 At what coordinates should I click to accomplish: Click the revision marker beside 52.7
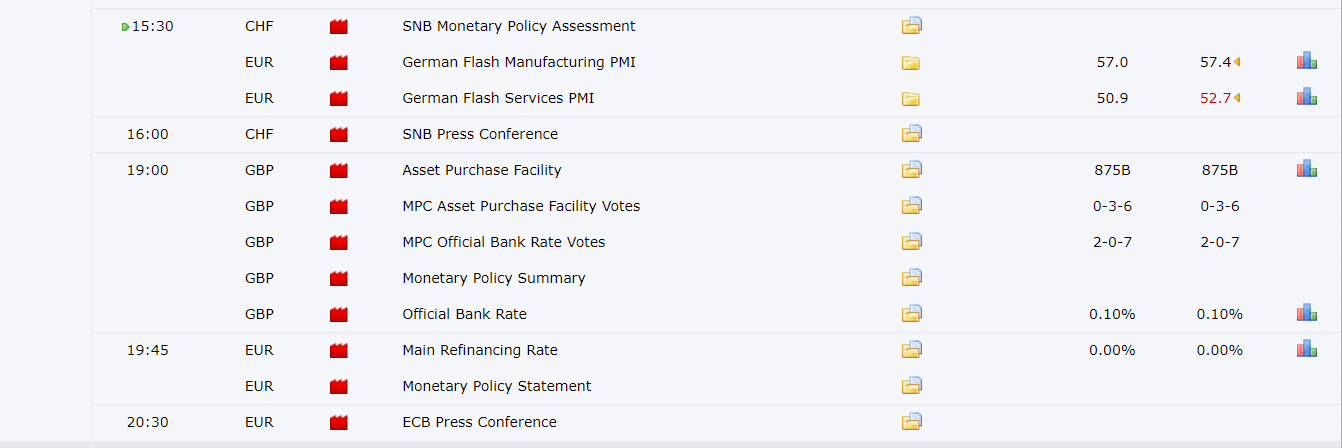pos(1237,98)
